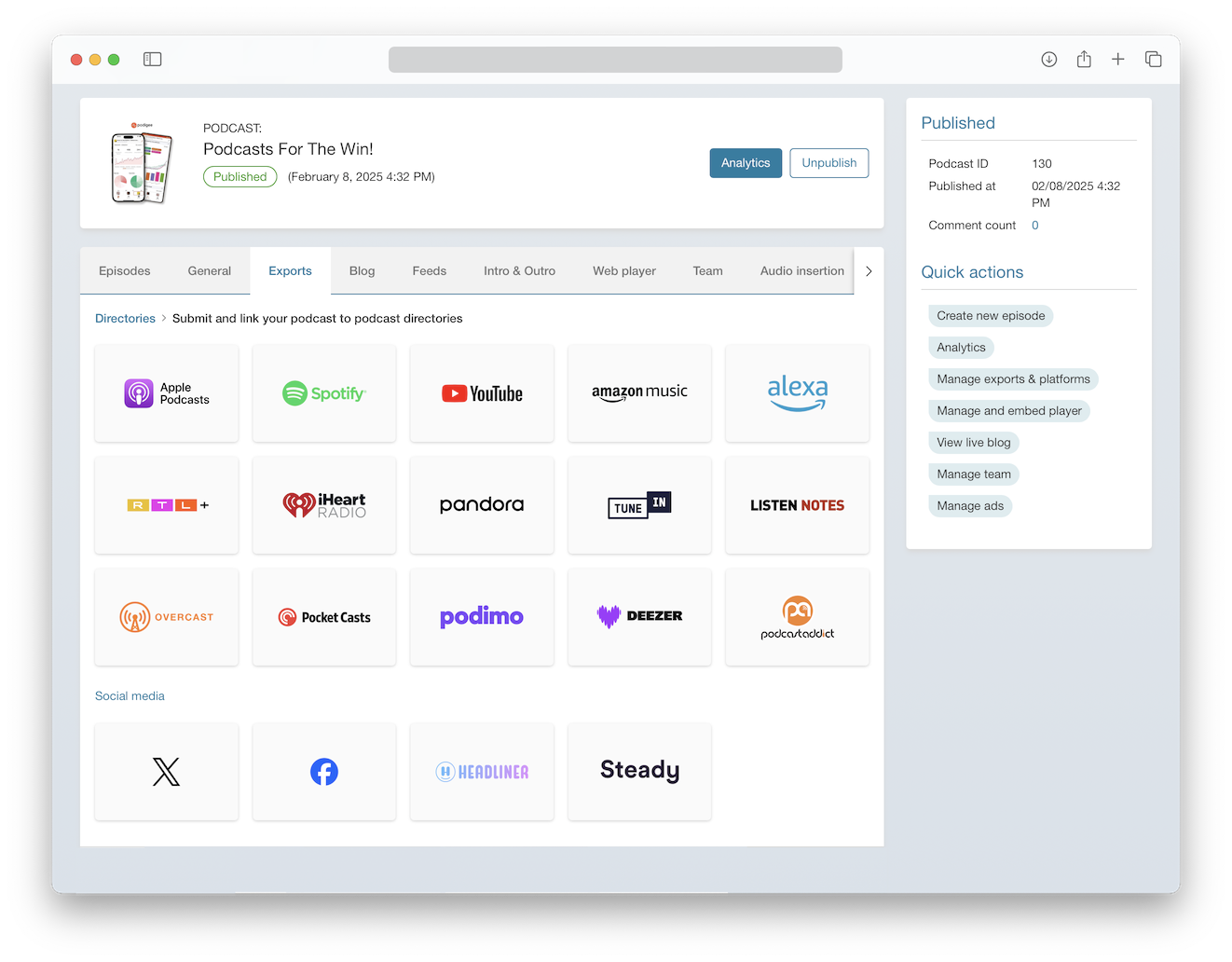Screen dimensions: 1232x962
Task: Click the Published at date value
Action: (1076, 195)
